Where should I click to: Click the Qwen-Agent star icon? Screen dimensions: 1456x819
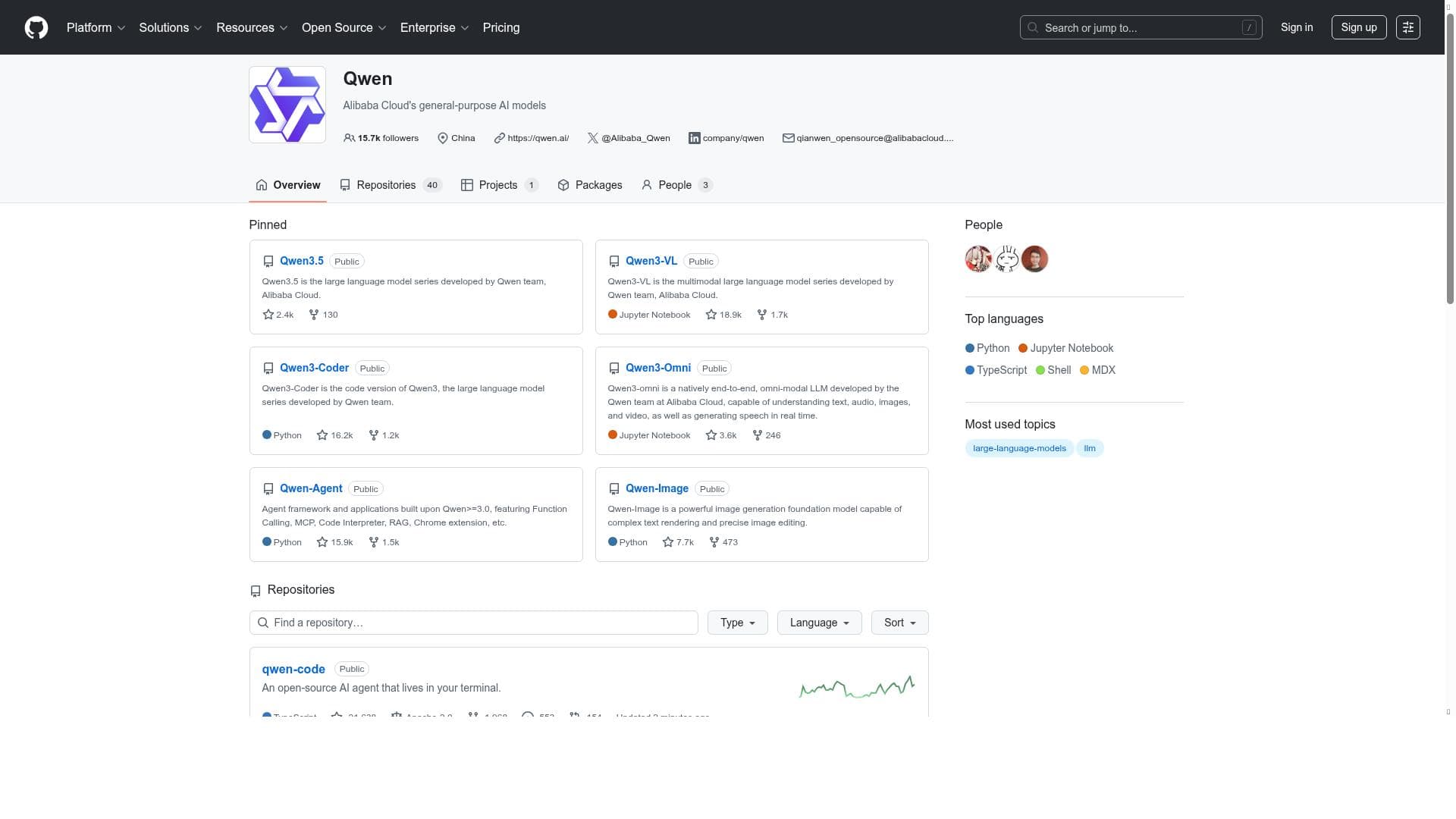[x=322, y=542]
